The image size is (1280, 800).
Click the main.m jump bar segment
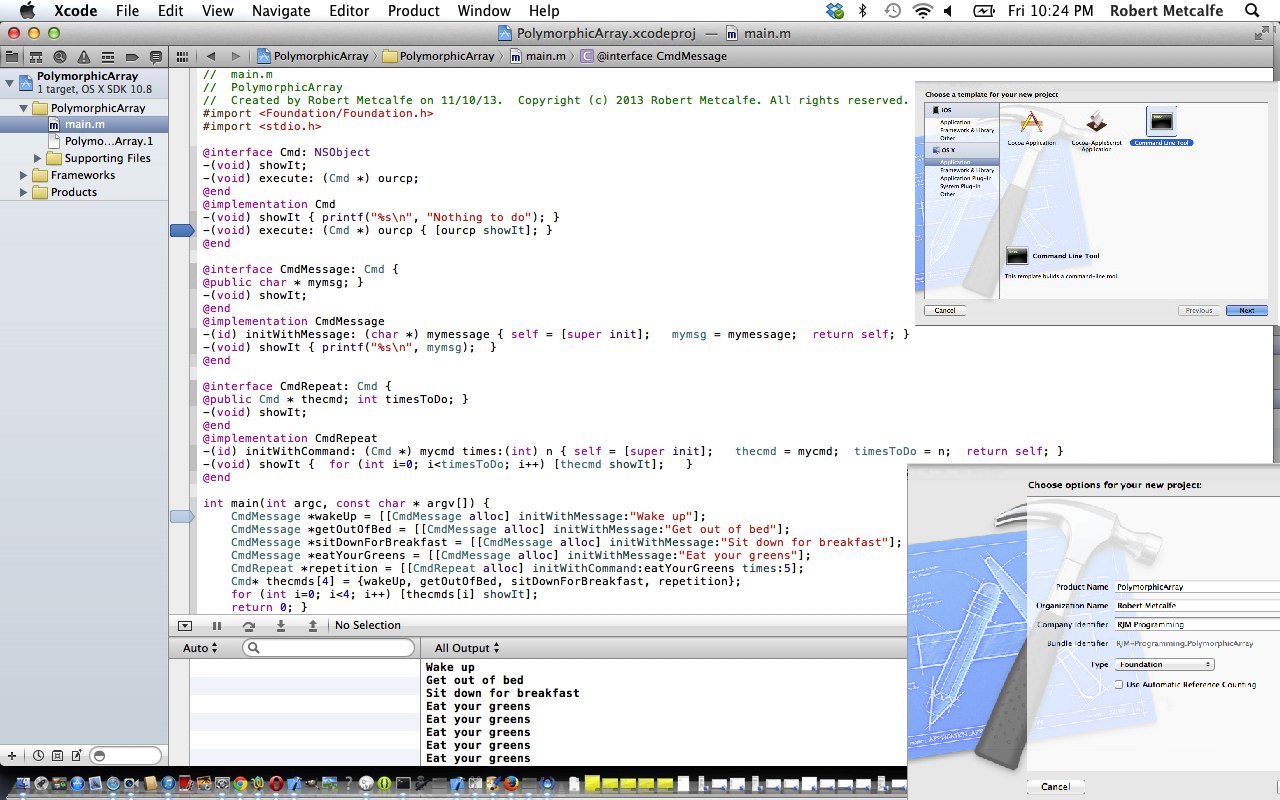click(x=538, y=57)
